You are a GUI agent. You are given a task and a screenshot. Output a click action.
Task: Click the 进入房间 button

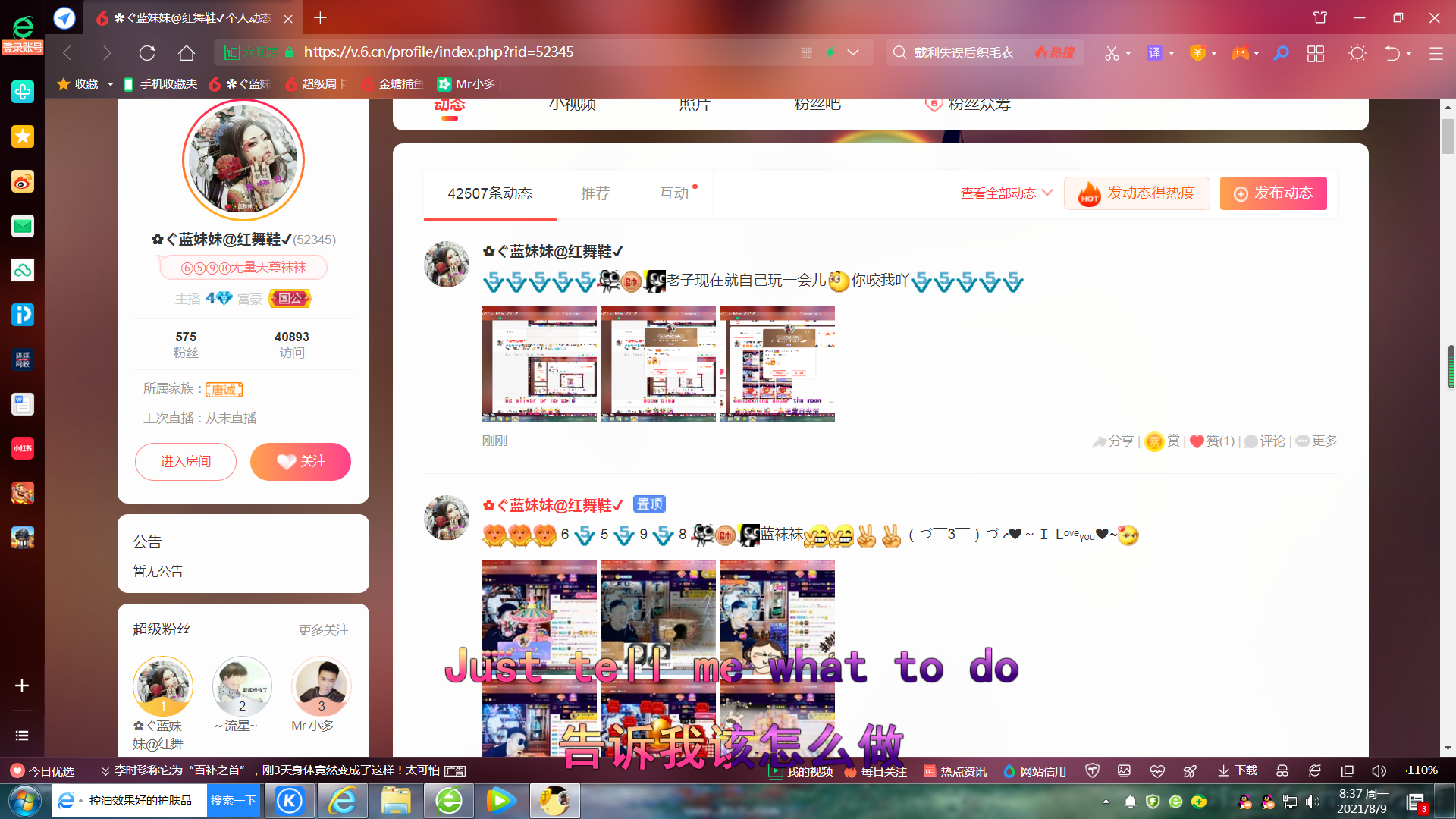tap(186, 462)
